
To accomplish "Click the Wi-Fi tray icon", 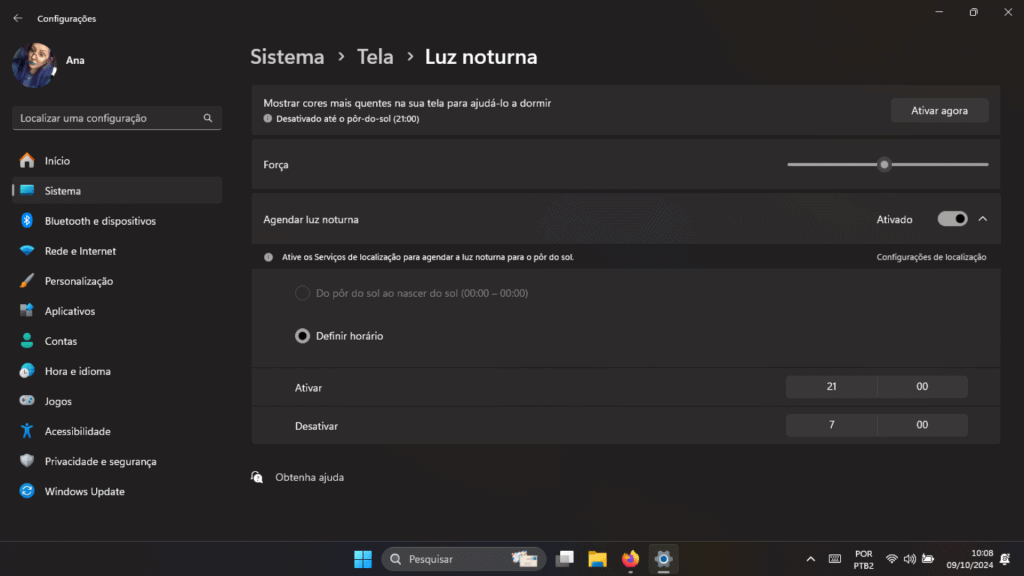I will [x=891, y=559].
